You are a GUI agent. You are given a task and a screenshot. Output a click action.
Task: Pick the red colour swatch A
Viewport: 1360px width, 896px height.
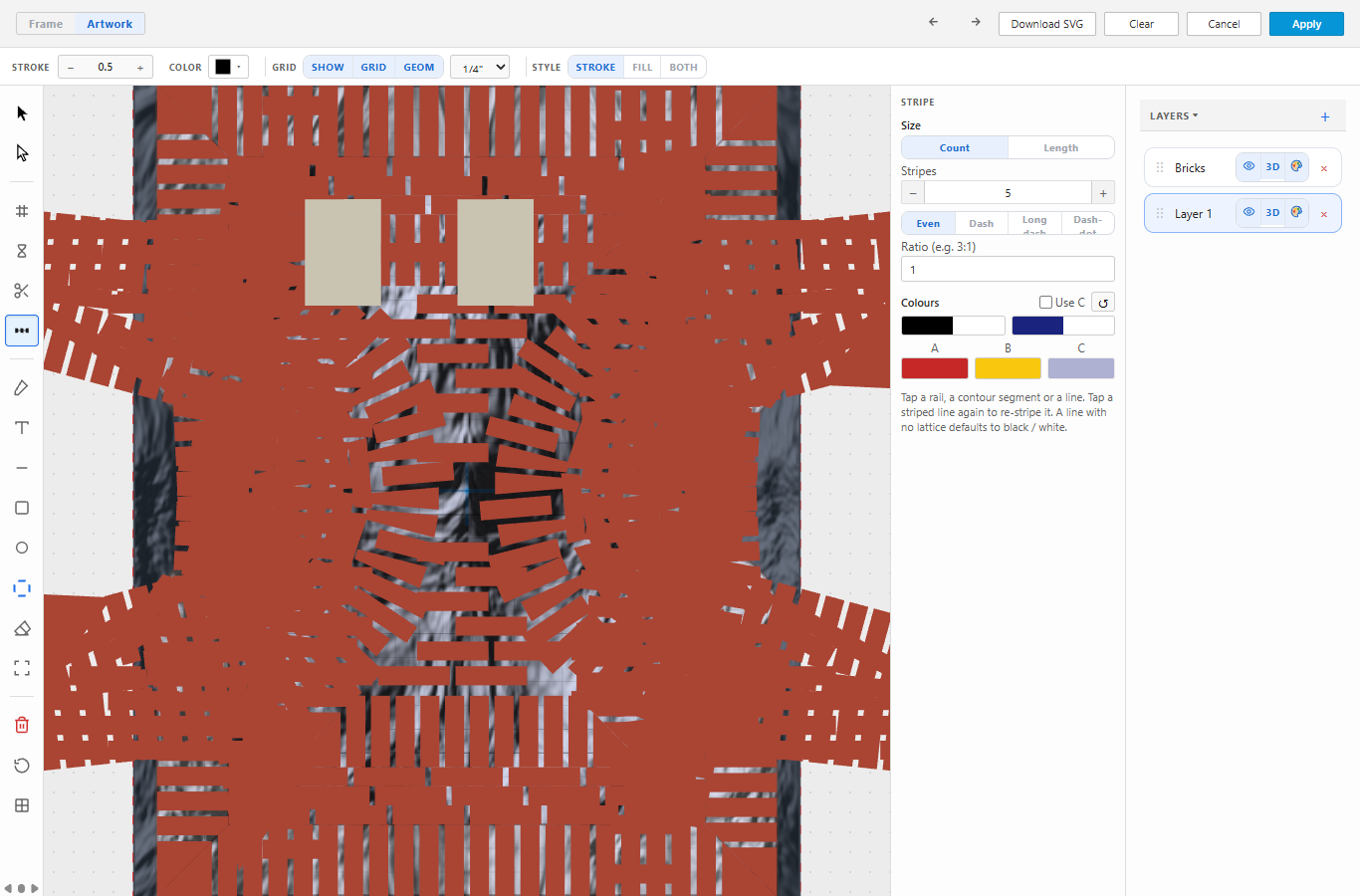tap(935, 368)
